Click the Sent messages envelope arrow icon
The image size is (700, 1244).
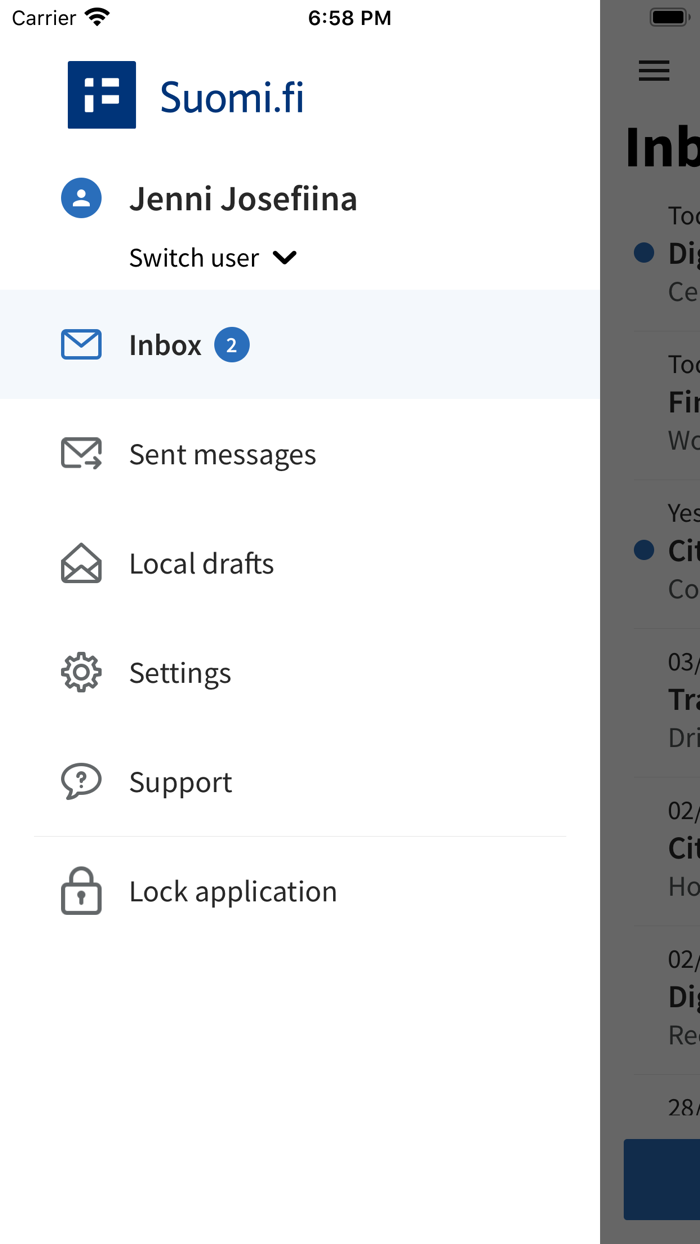[81, 454]
